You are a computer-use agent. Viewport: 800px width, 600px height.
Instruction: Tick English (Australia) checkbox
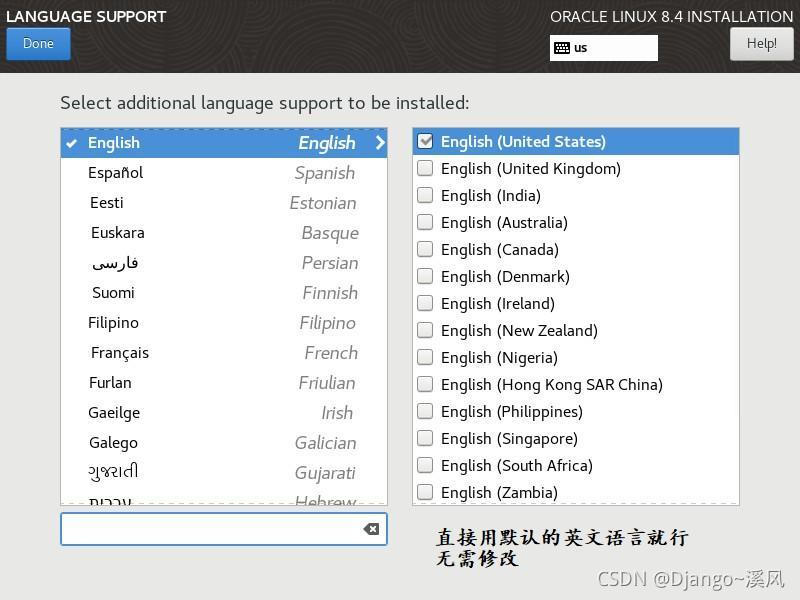click(x=425, y=222)
